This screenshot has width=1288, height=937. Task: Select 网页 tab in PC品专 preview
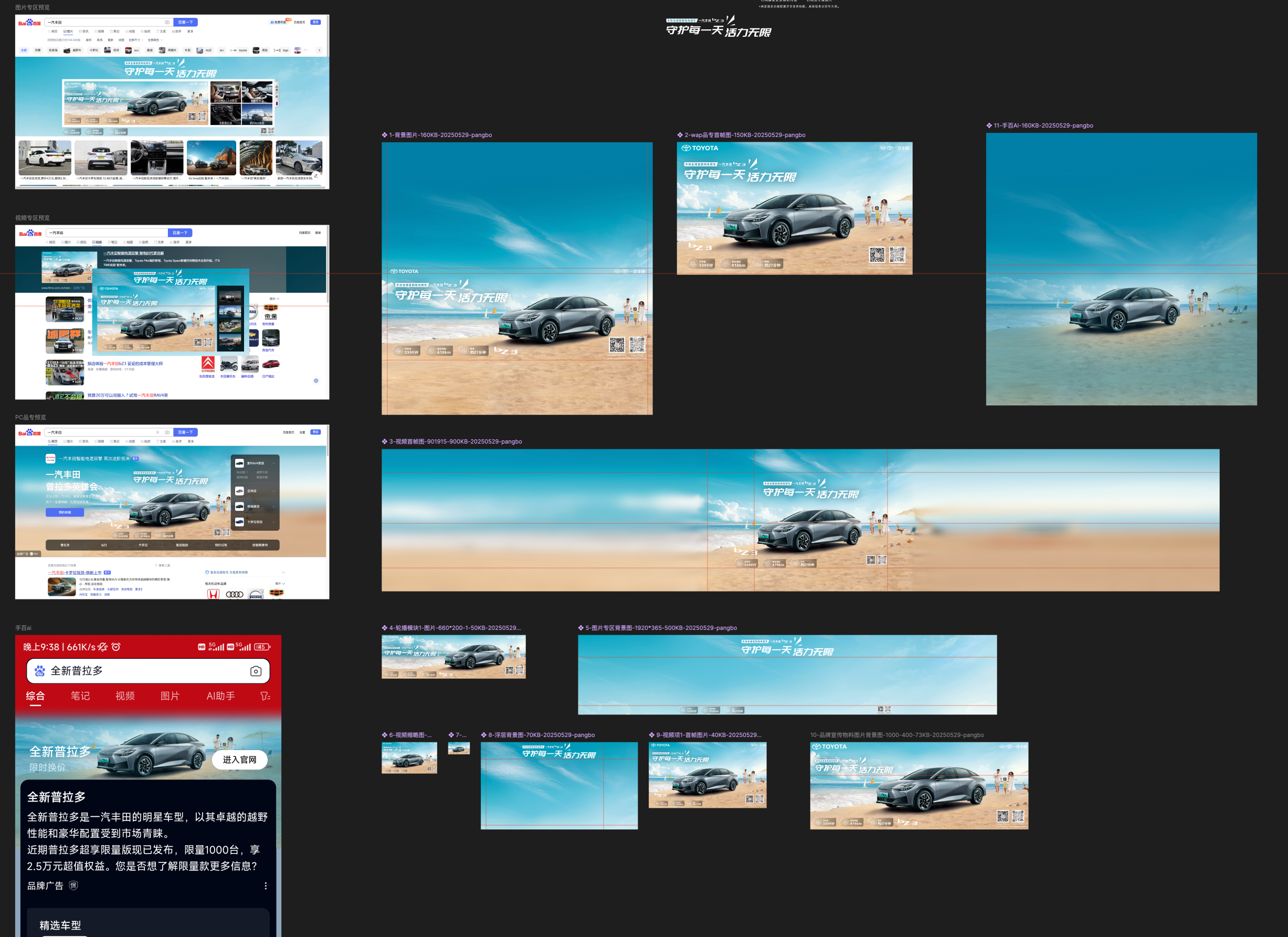click(53, 441)
